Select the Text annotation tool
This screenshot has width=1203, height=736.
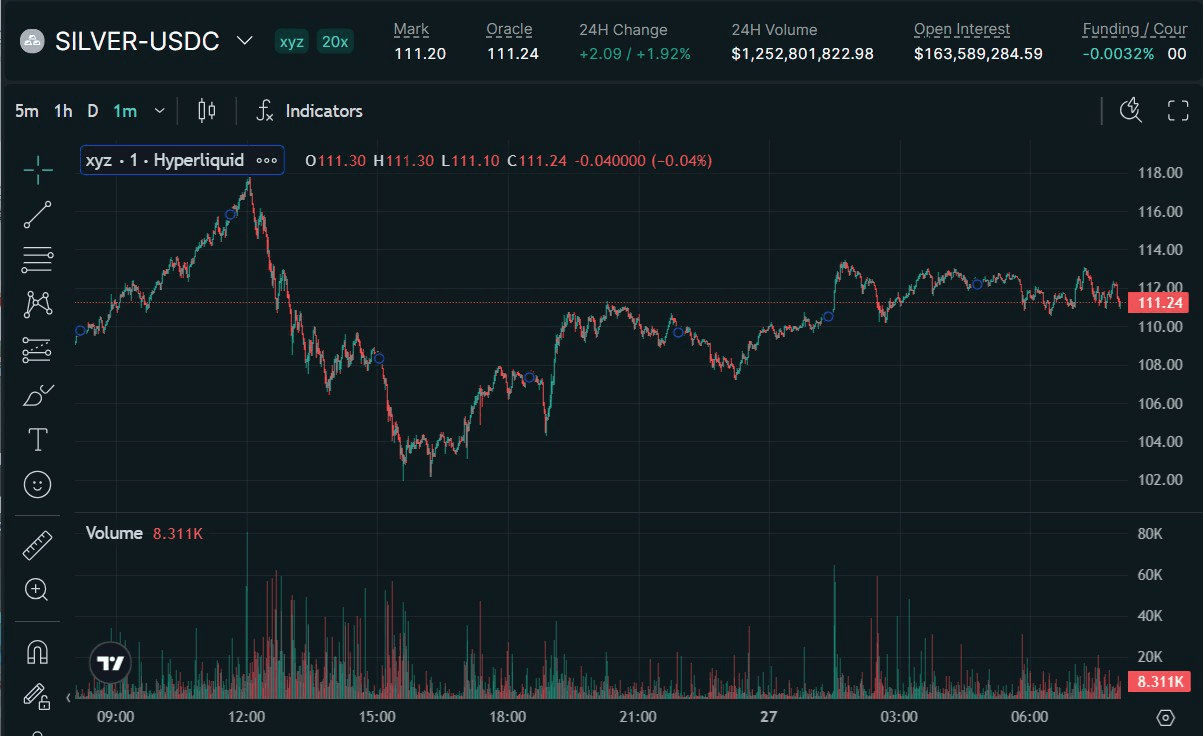37,439
